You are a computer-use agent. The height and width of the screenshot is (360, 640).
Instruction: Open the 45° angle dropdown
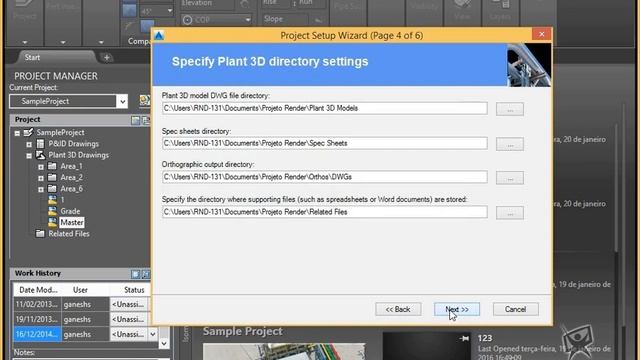[x=170, y=11]
